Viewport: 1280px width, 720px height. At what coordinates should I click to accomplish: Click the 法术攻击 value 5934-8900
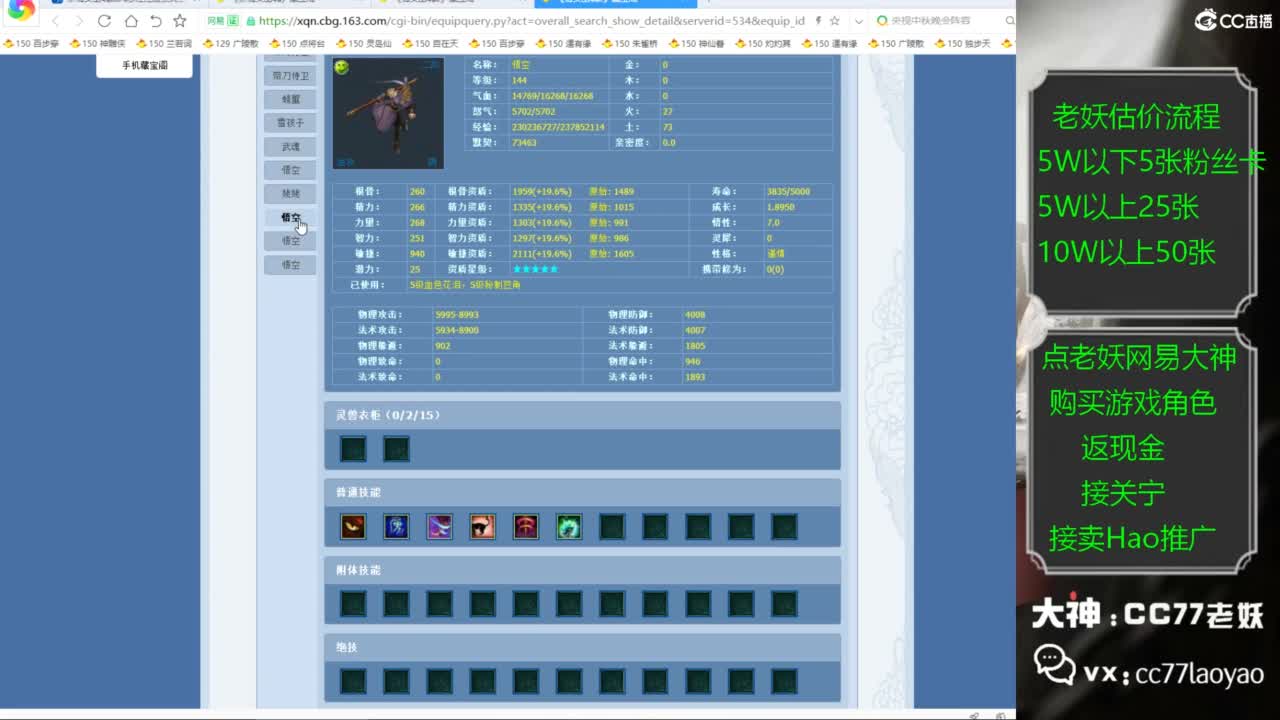coord(457,330)
